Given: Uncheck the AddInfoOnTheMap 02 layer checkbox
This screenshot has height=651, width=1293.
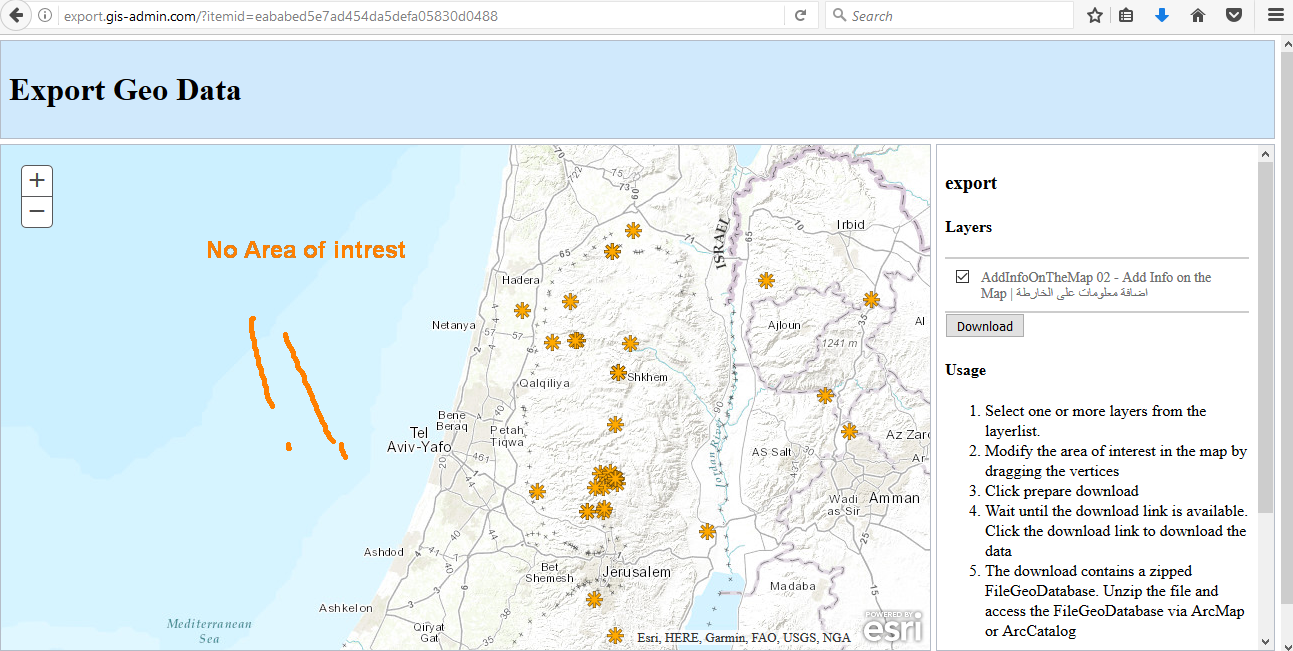Looking at the screenshot, I should [x=962, y=277].
